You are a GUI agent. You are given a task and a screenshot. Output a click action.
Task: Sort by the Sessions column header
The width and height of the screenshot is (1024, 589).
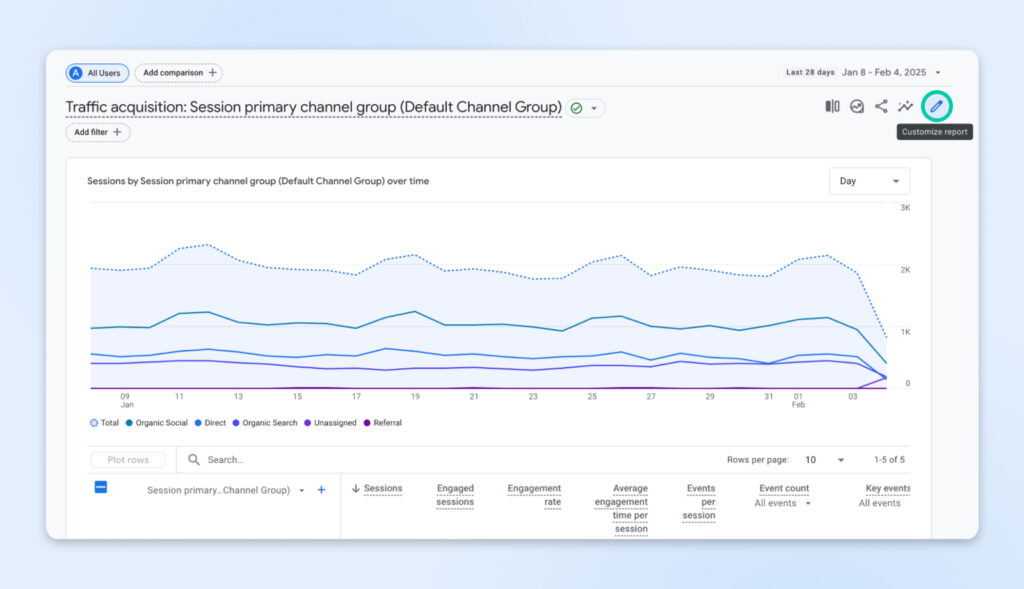[x=382, y=489]
